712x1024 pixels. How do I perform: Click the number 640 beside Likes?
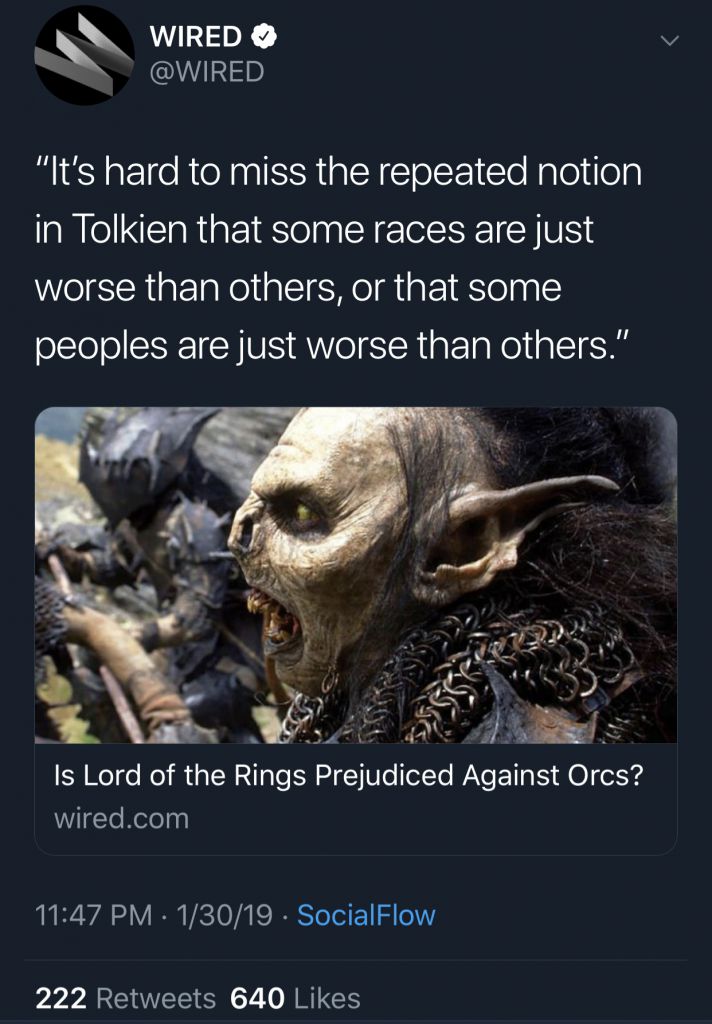click(257, 999)
